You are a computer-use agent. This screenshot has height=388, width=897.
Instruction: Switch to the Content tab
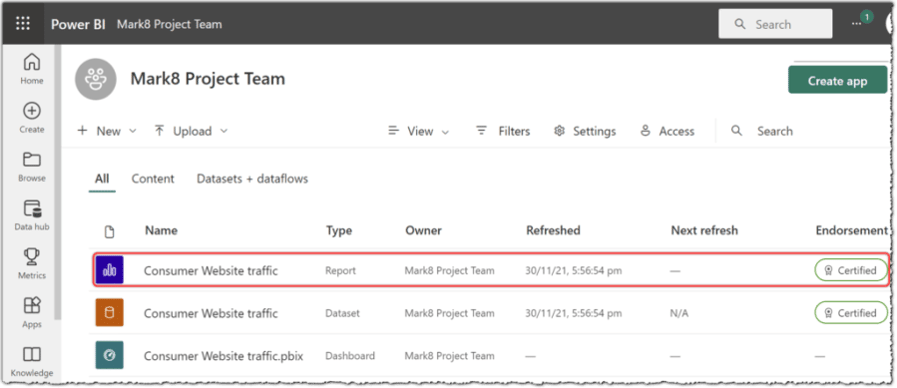[153, 179]
